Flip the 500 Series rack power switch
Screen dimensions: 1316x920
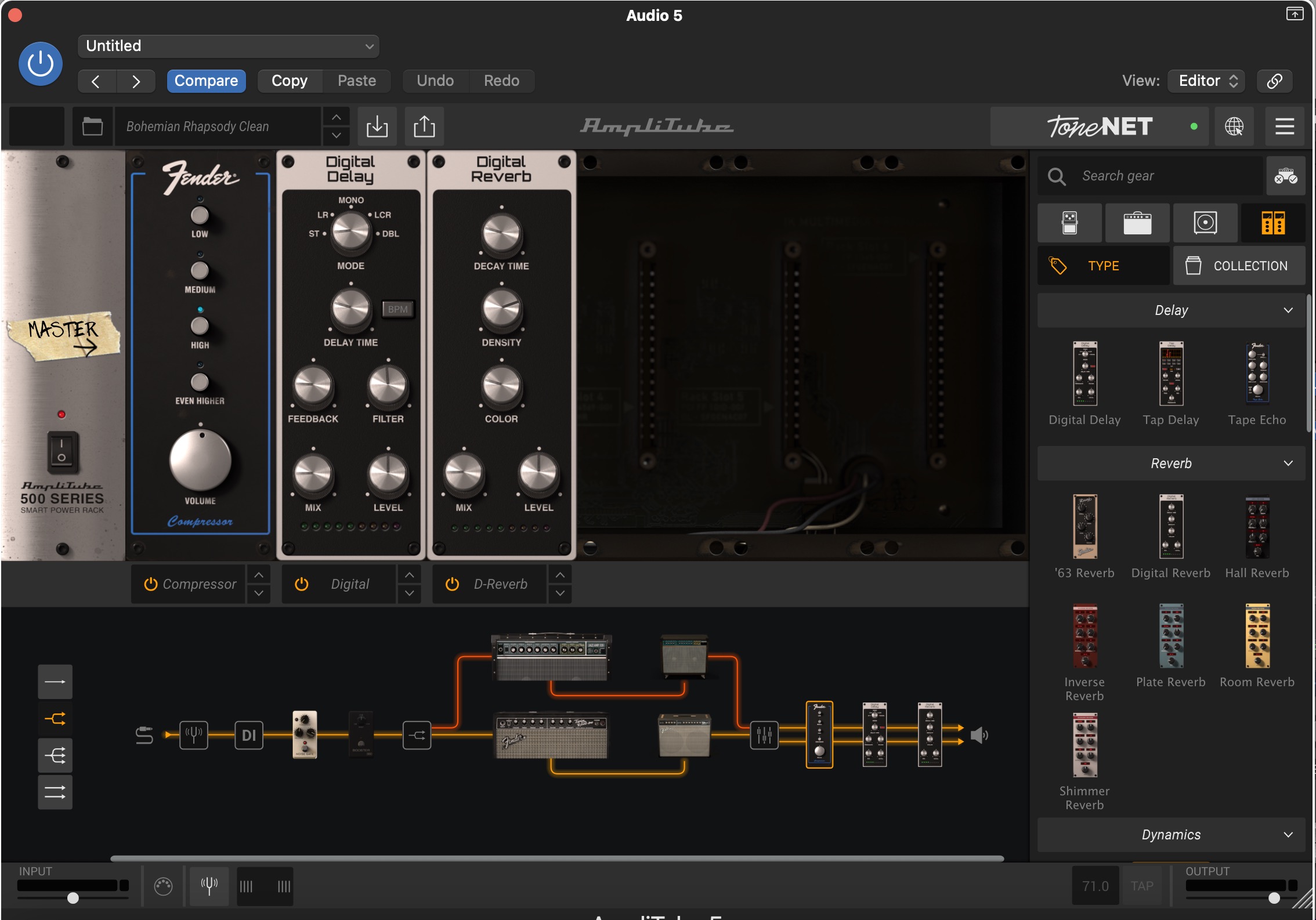pyautogui.click(x=62, y=451)
